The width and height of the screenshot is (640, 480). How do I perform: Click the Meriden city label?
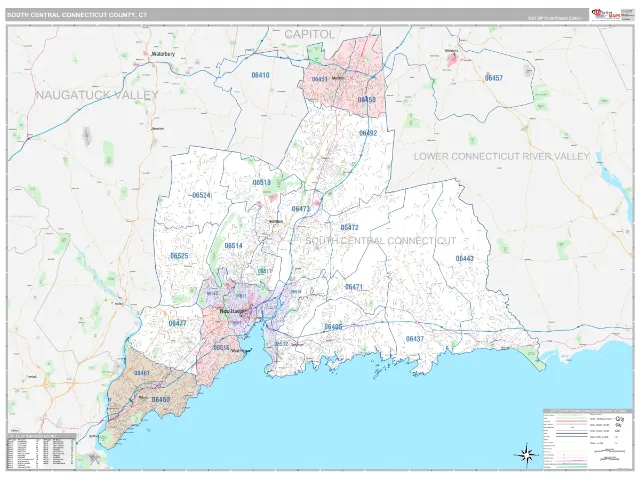pos(338,78)
